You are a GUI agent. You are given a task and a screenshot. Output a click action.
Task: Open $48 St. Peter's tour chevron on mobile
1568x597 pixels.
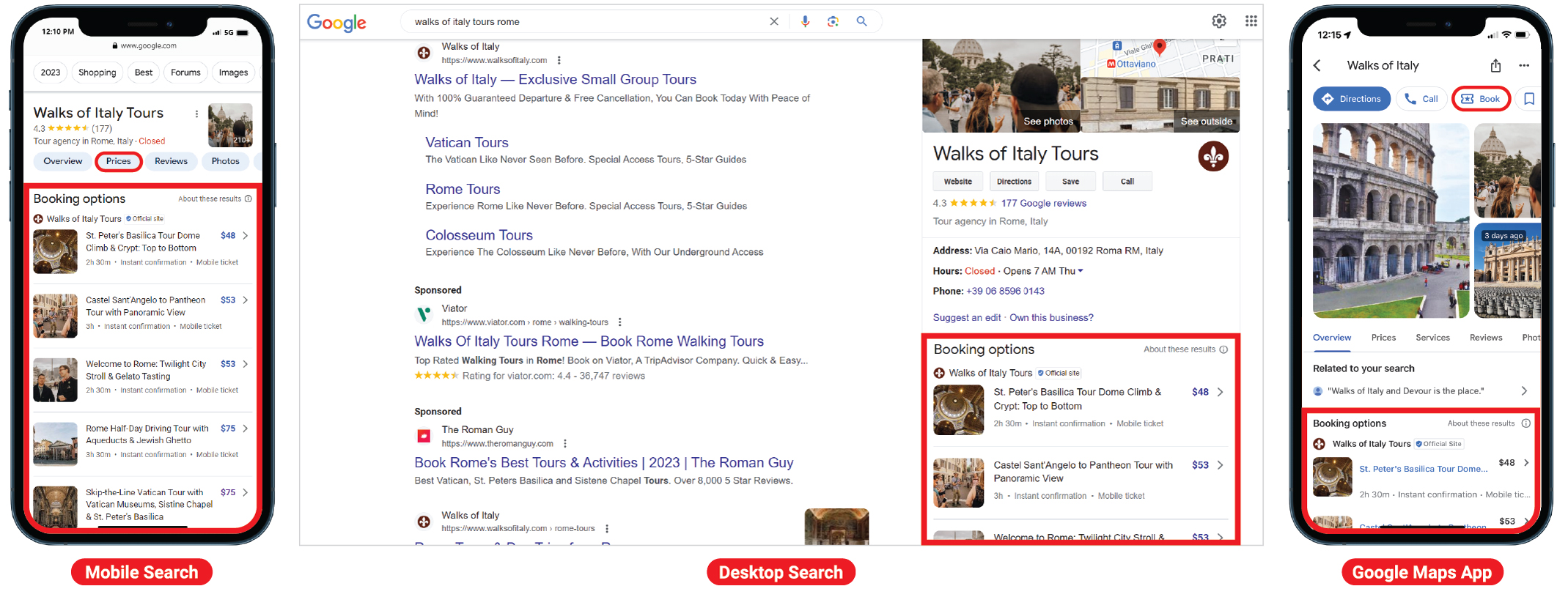(x=245, y=236)
